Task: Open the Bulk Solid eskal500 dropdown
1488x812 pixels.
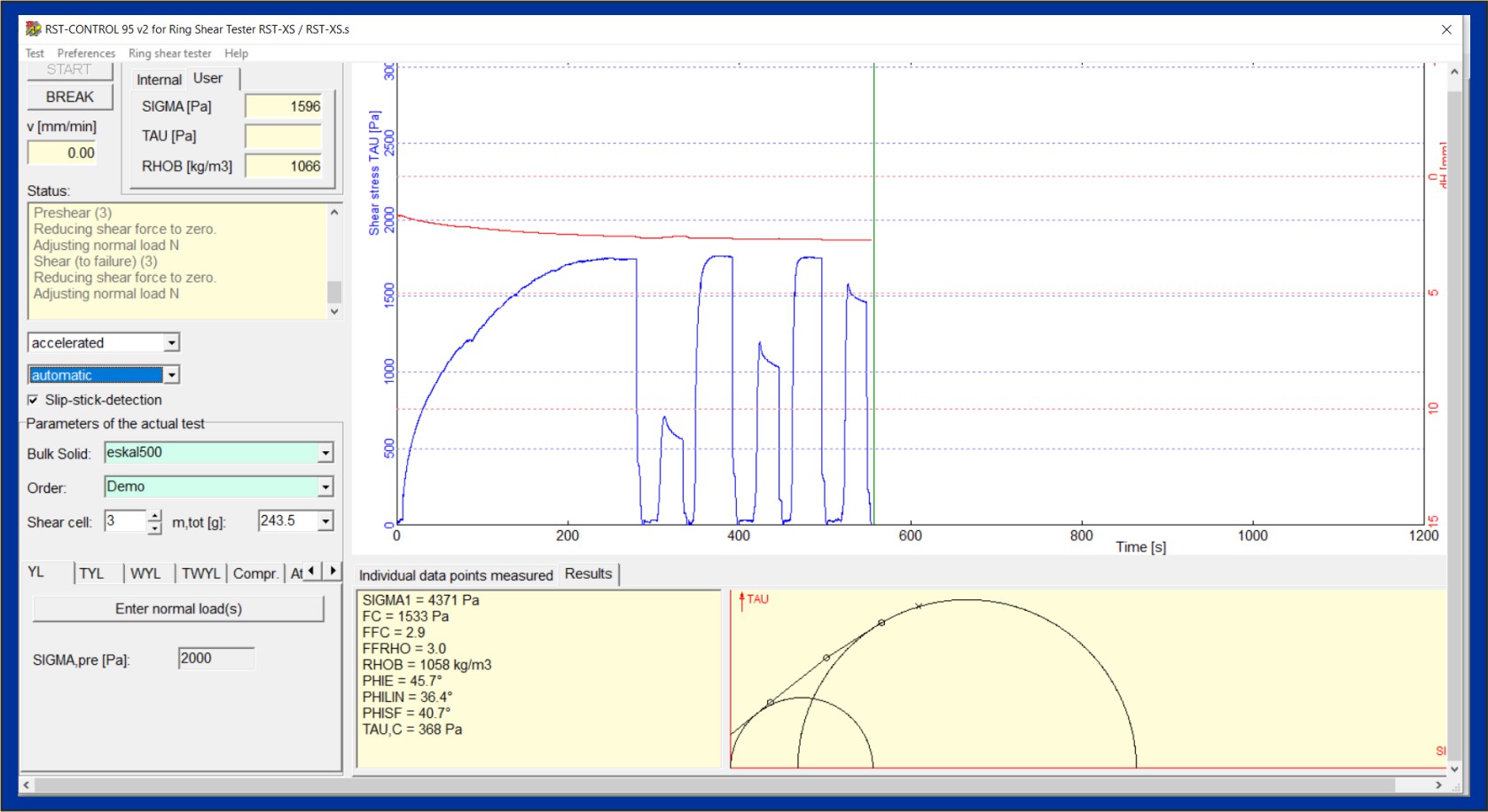Action: [325, 453]
